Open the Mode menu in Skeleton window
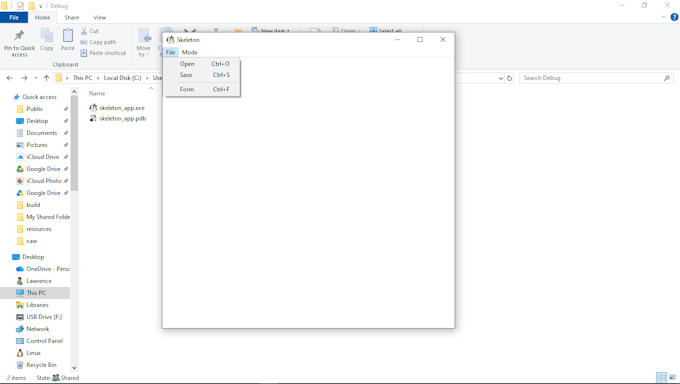The height and width of the screenshot is (384, 680). 190,52
